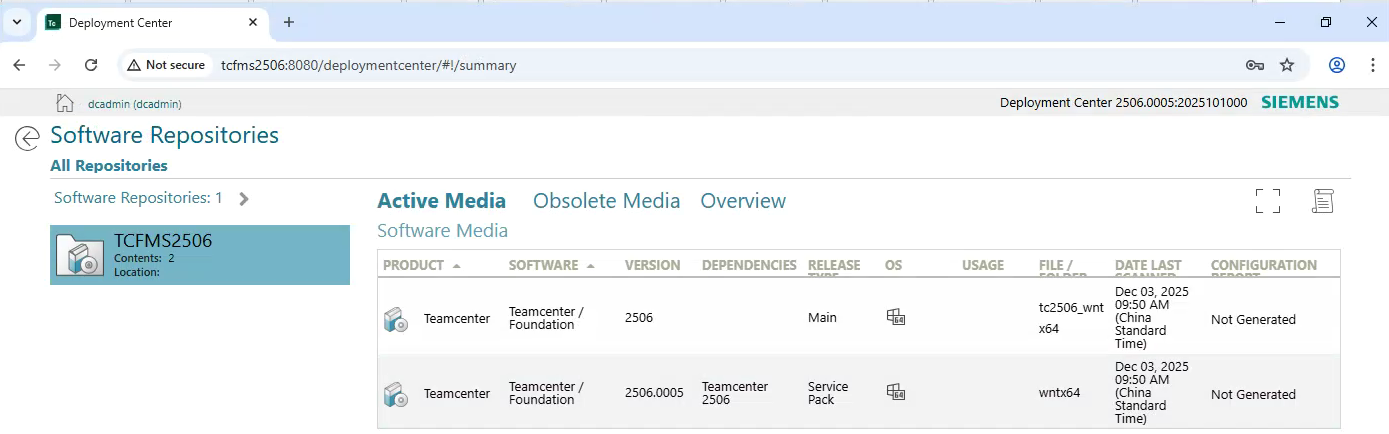Open the log scroll icon
The image size is (1389, 434).
click(1323, 200)
